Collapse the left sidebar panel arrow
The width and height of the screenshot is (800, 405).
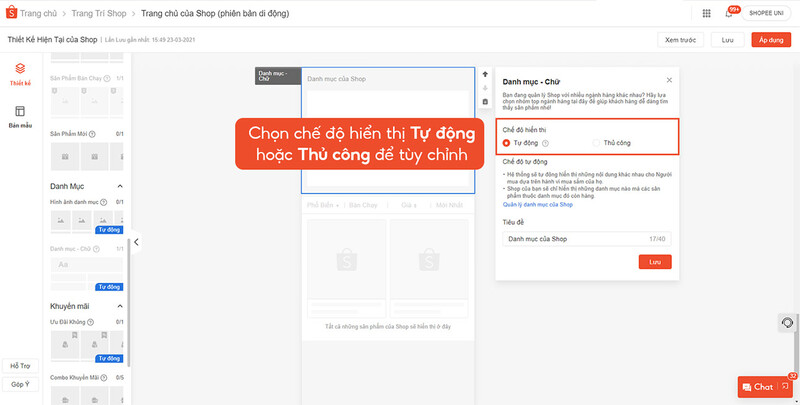click(136, 241)
